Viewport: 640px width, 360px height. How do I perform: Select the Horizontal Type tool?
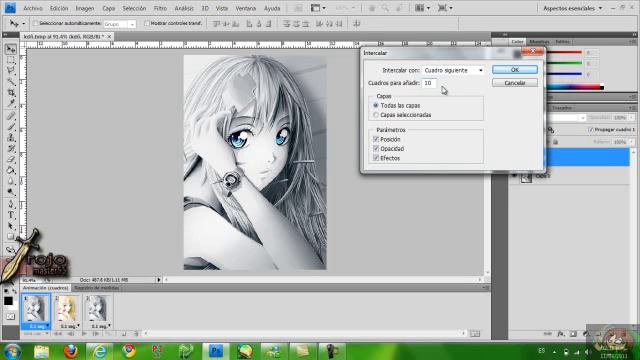(11, 215)
